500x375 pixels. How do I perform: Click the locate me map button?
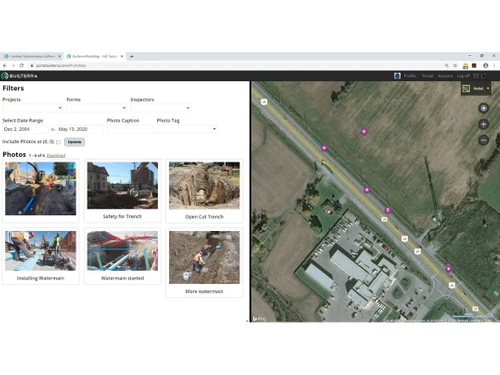tap(484, 108)
